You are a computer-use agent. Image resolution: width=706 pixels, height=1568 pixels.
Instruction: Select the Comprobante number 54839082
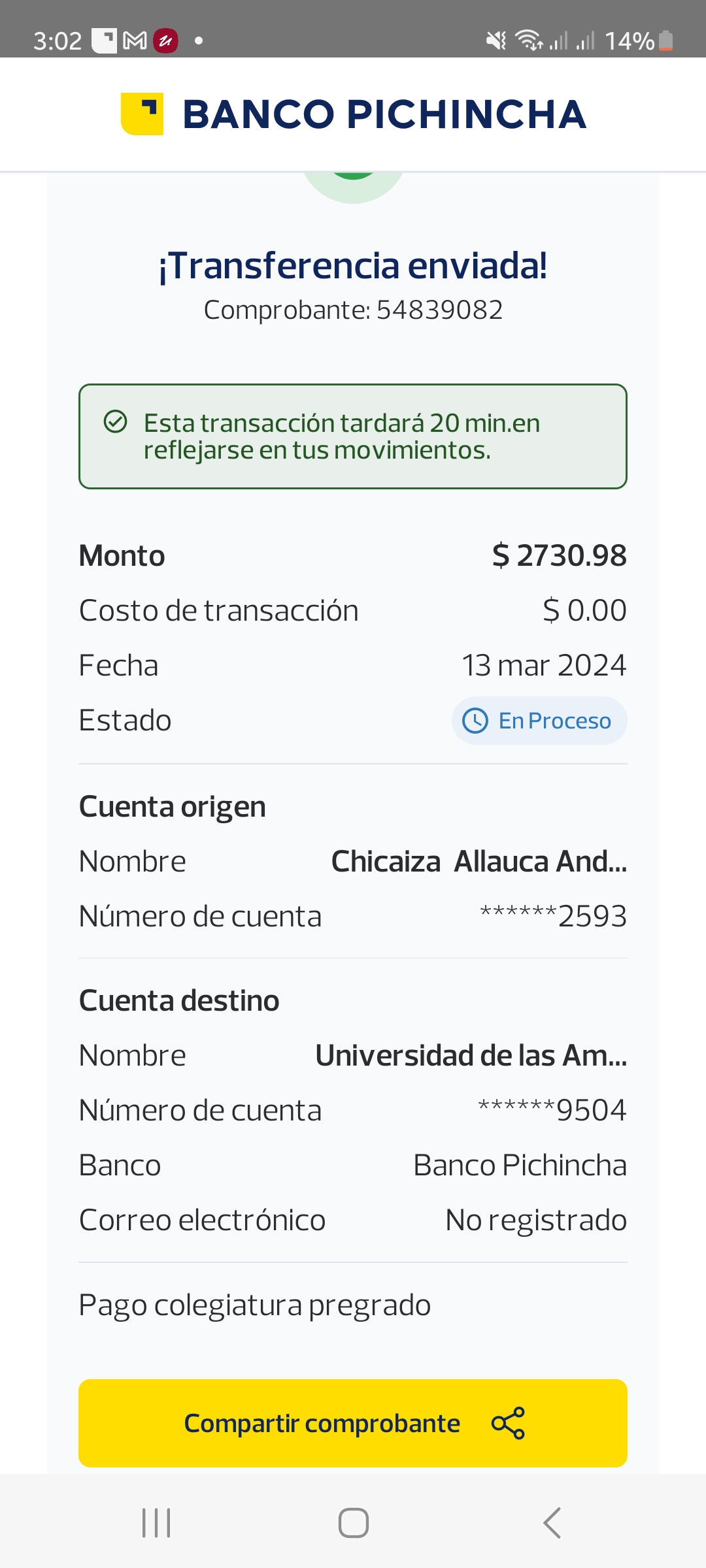[x=439, y=310]
